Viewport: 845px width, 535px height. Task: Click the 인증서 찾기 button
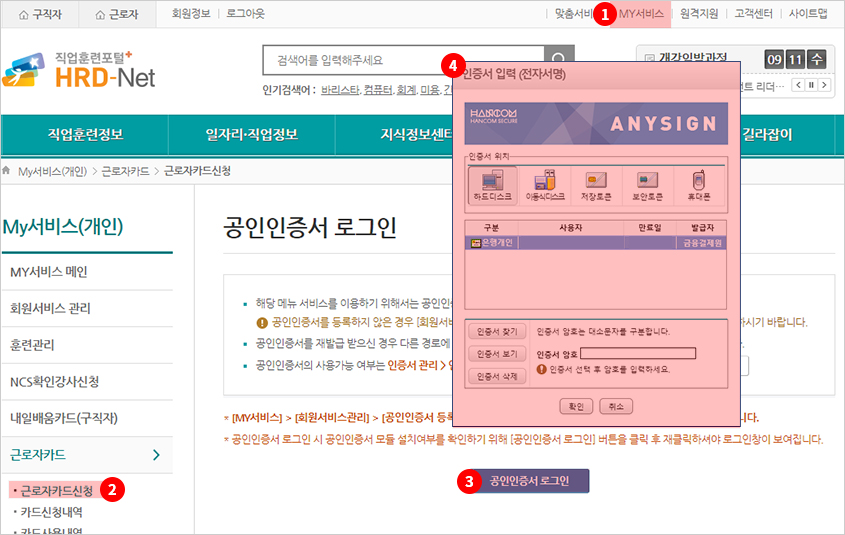pyautogui.click(x=497, y=331)
